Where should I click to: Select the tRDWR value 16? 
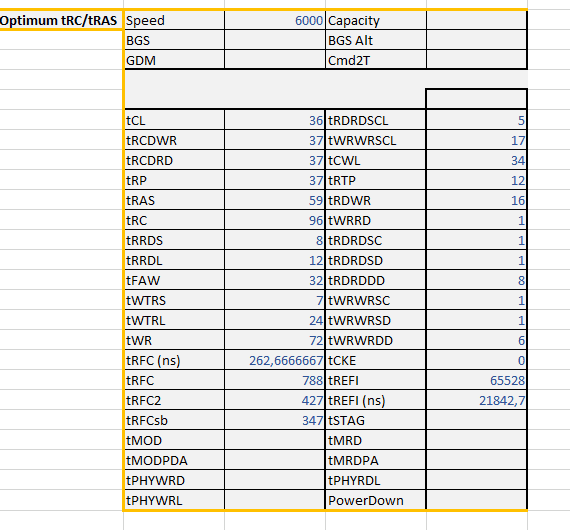[x=476, y=200]
